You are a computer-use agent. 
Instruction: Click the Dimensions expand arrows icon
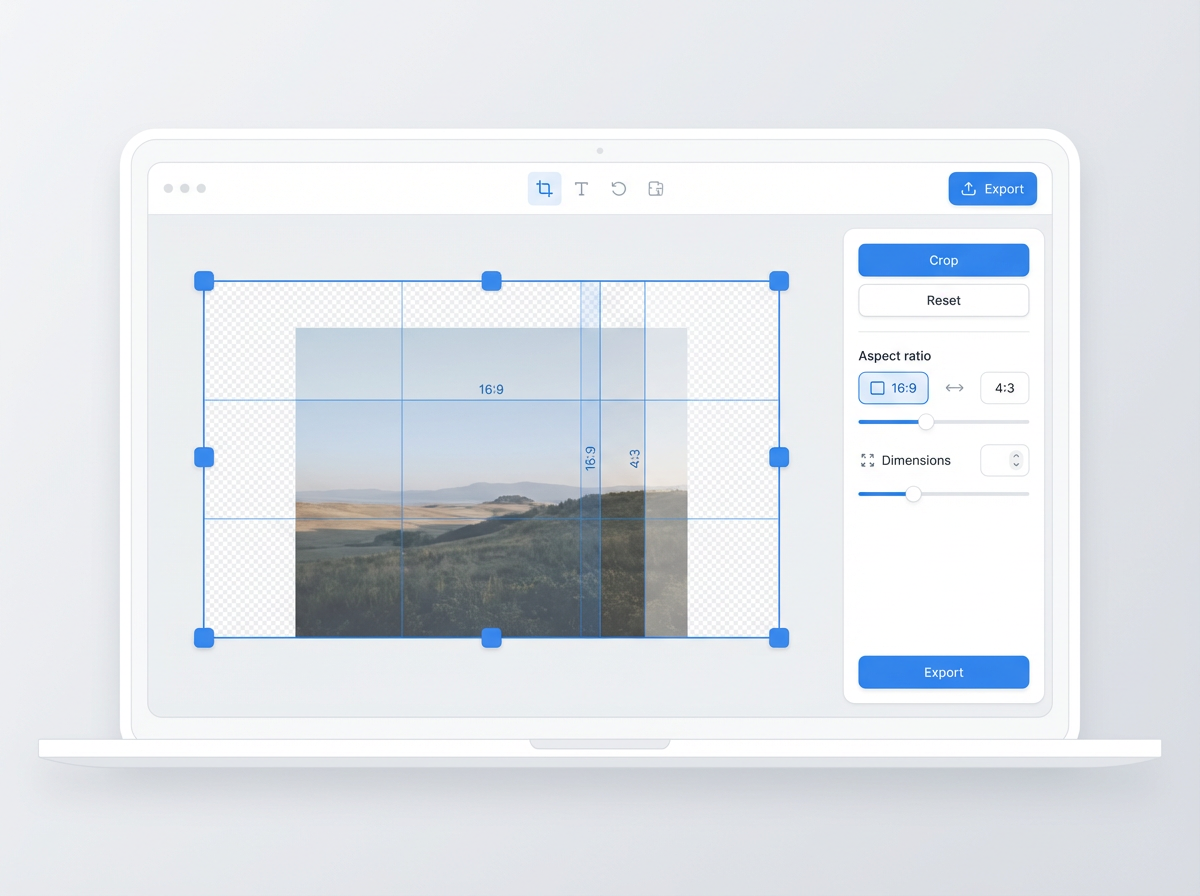pos(867,461)
